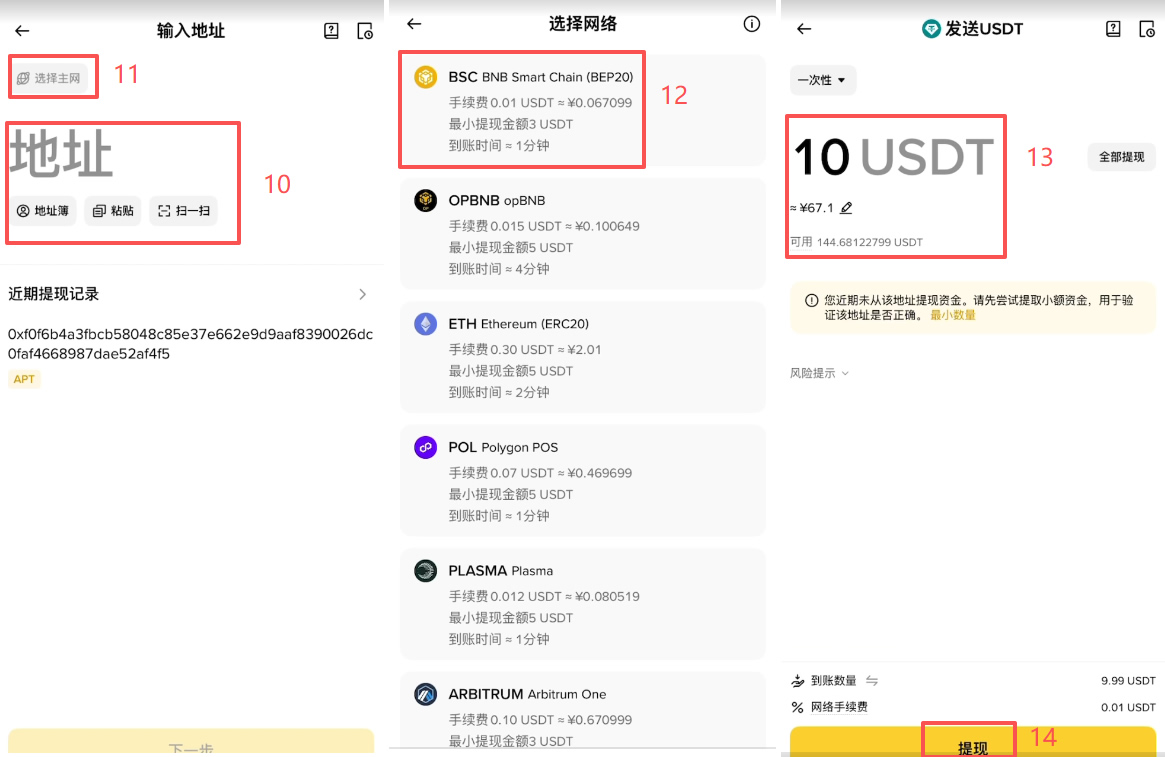Tap the 地址 input field
This screenshot has width=1165, height=757.
pos(61,154)
